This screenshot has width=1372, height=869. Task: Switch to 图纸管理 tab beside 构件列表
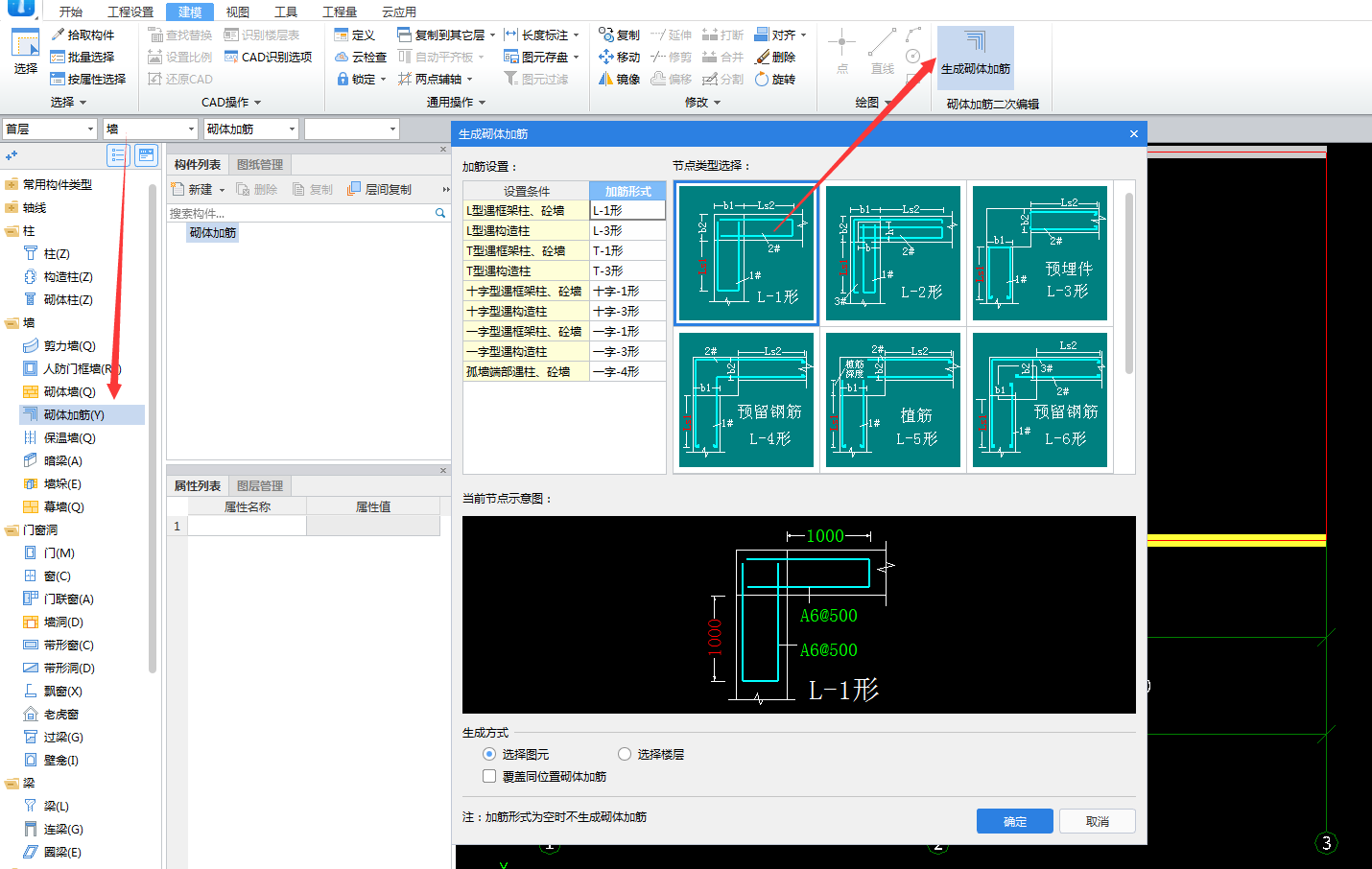[x=259, y=164]
